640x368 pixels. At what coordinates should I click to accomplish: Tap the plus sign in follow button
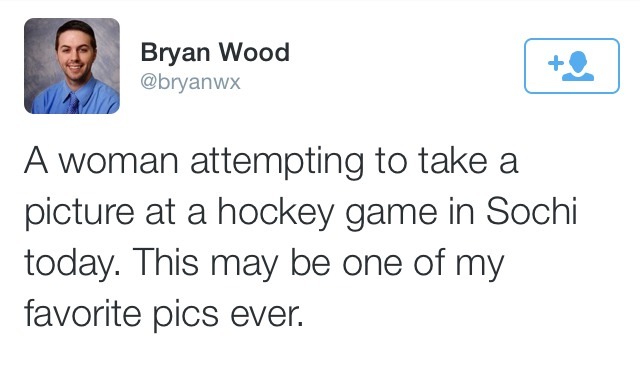(555, 63)
